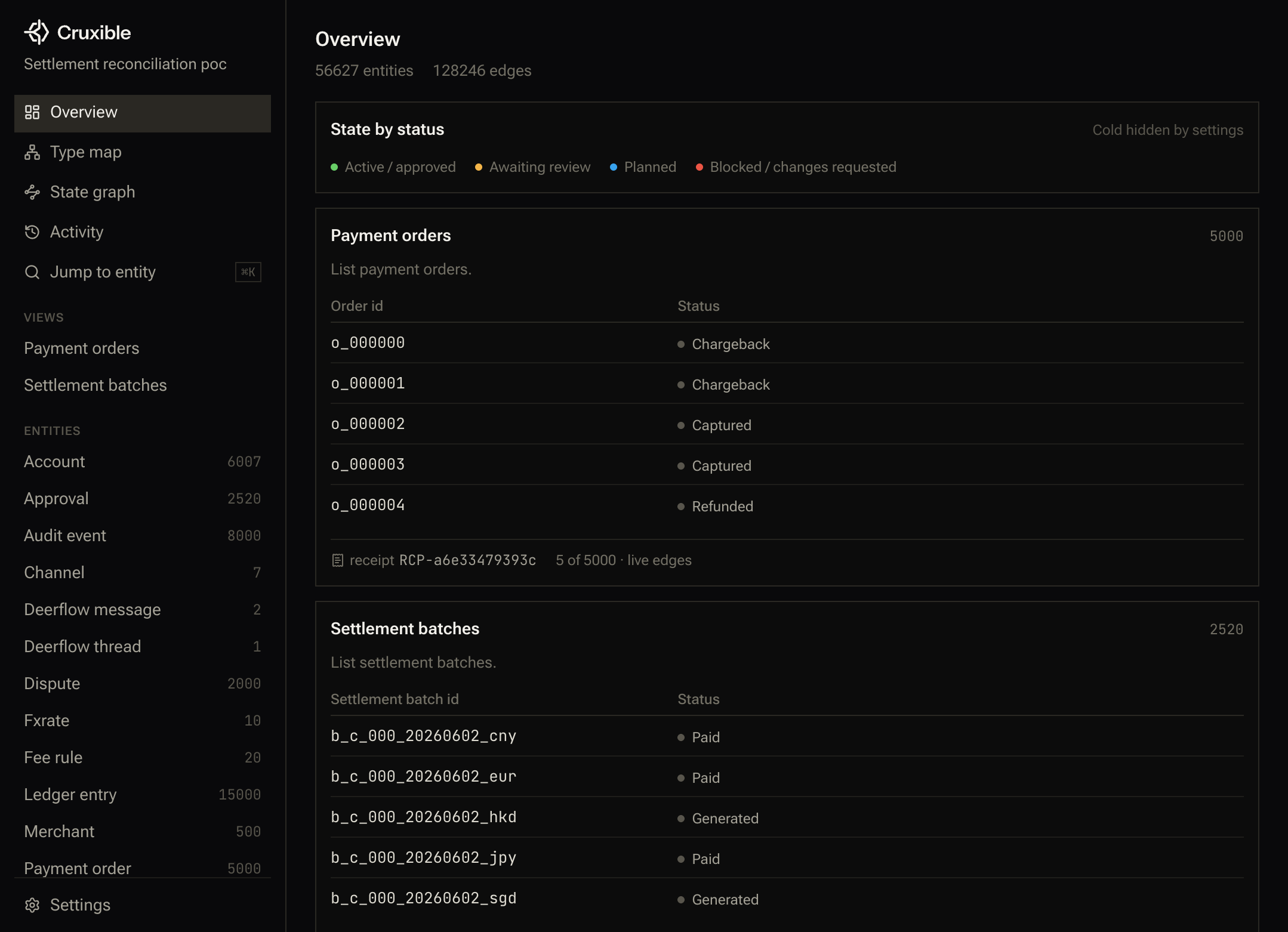Open order o_000000 row
This screenshot has height=932, width=1288.
click(x=787, y=343)
